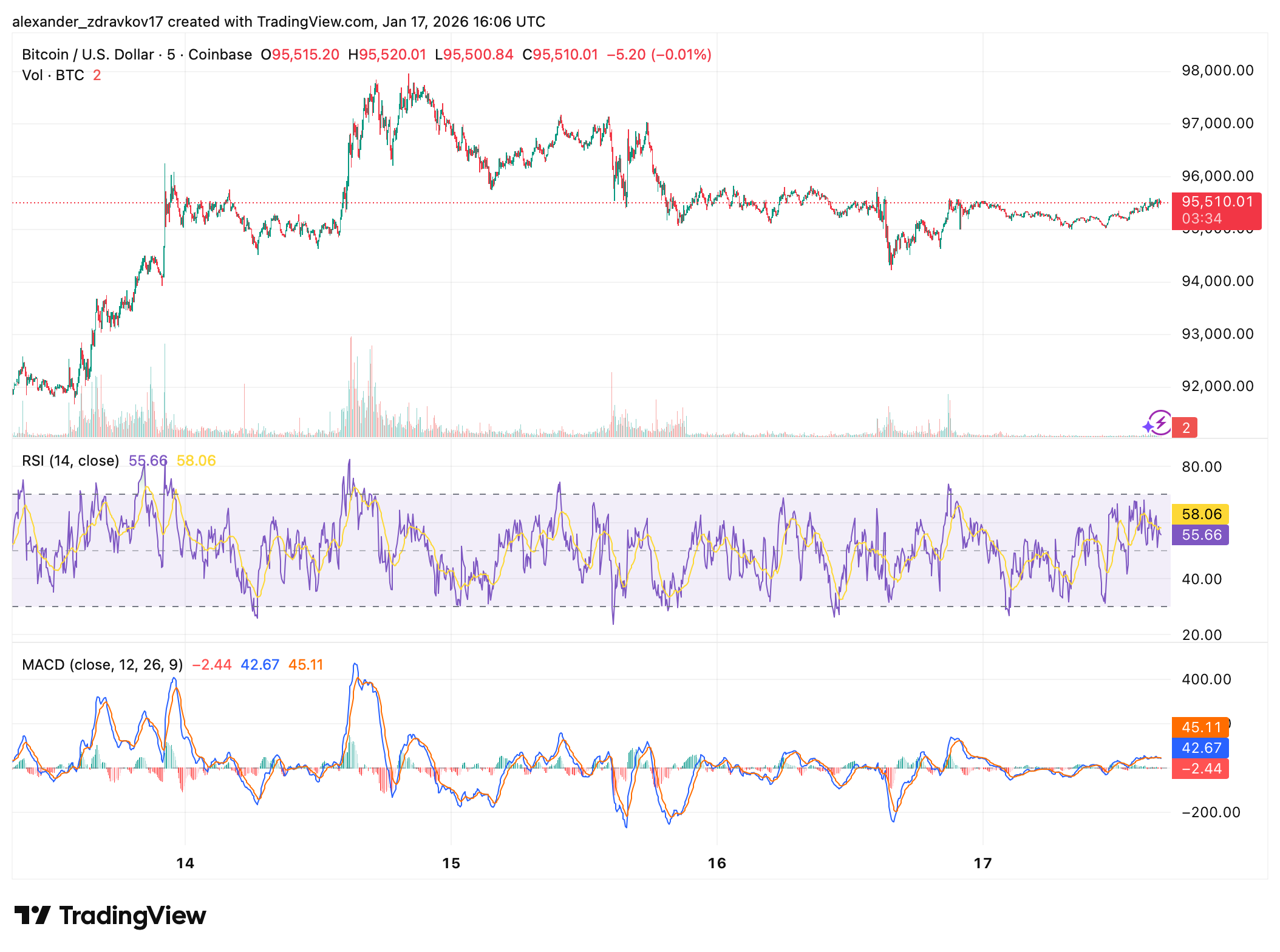Click the date label 14 on time axis
The image size is (1280, 952).
pos(185,863)
